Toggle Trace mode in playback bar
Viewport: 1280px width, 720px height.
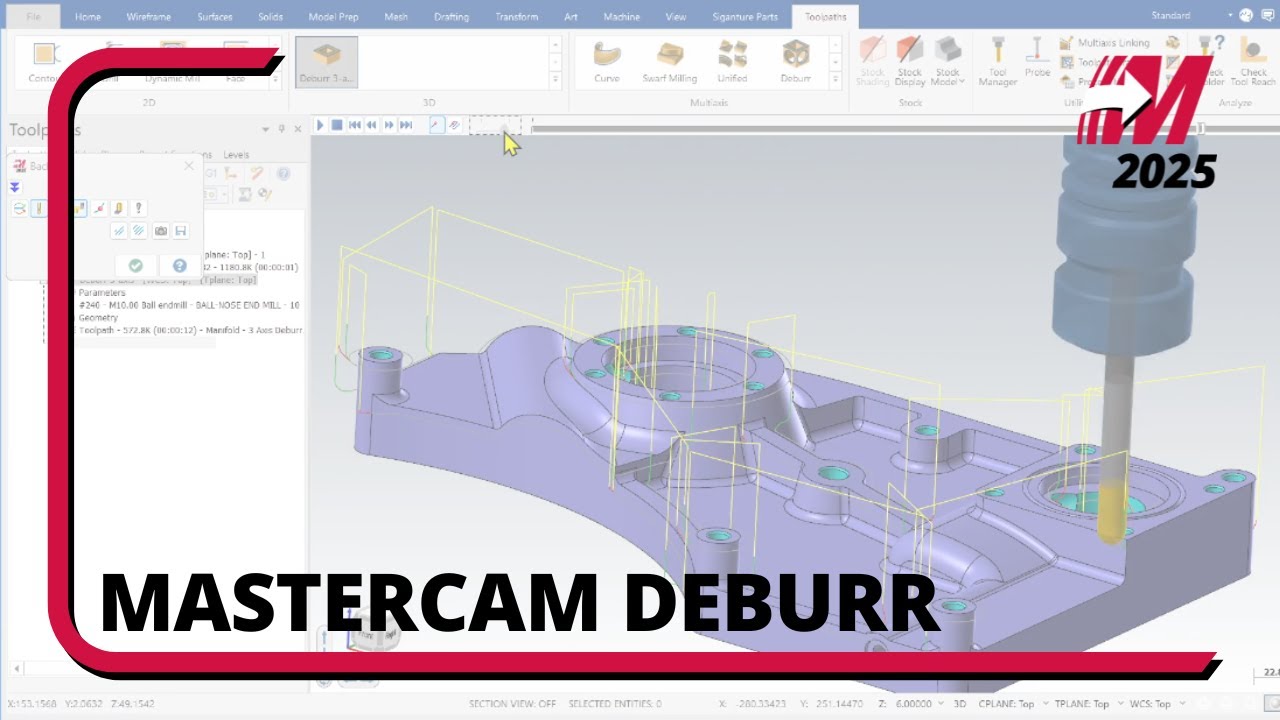click(x=436, y=125)
